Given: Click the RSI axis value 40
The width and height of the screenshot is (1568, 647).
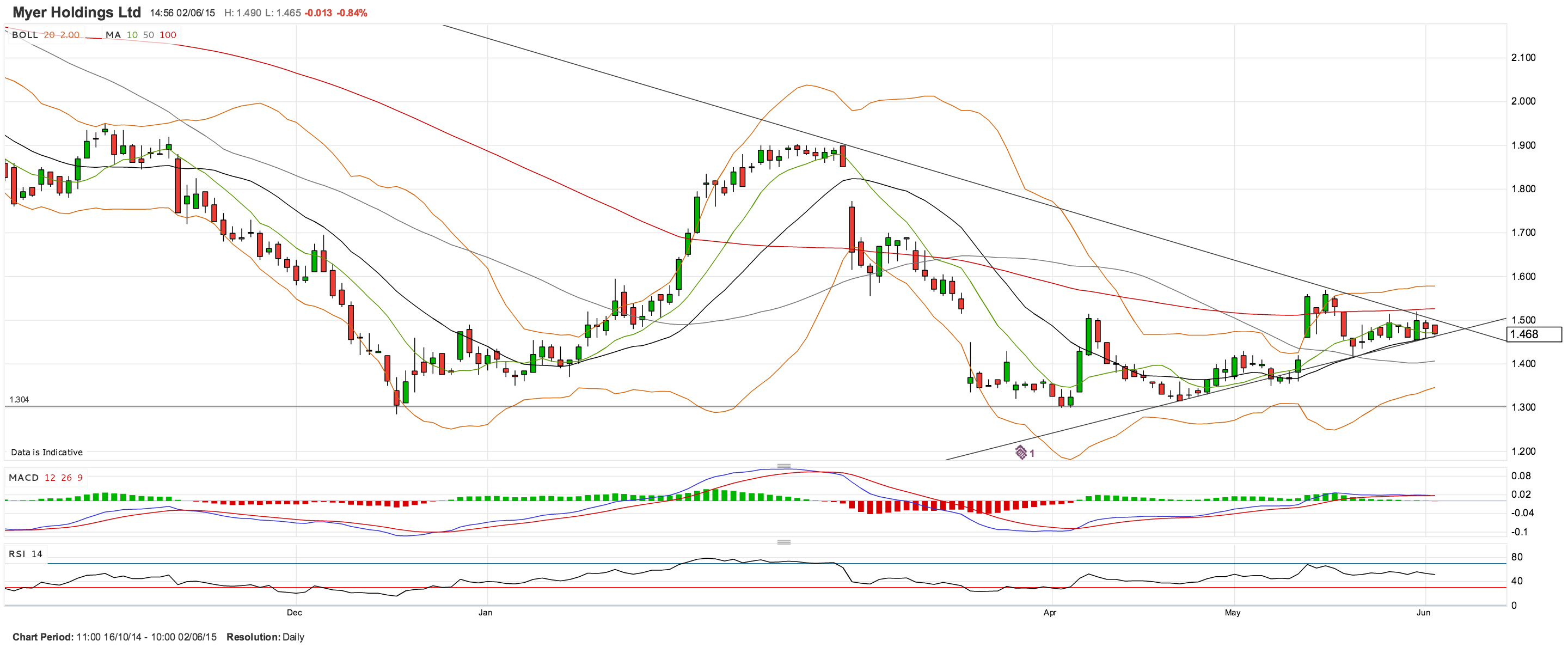Looking at the screenshot, I should coord(1517,581).
